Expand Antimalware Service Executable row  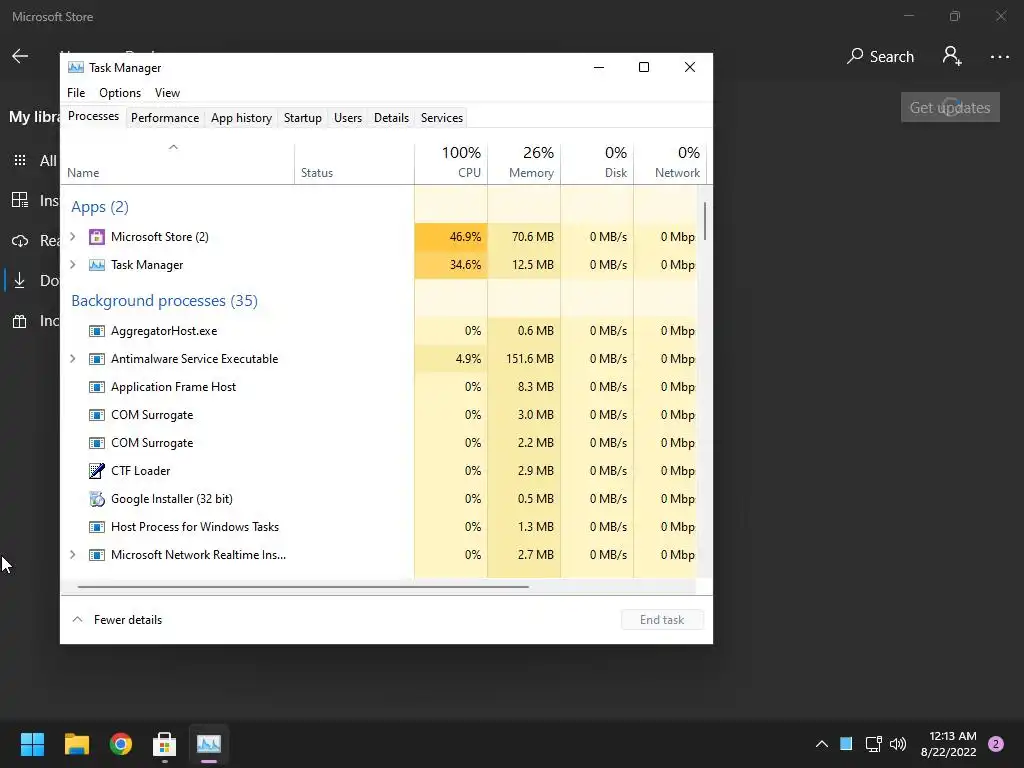click(x=73, y=359)
